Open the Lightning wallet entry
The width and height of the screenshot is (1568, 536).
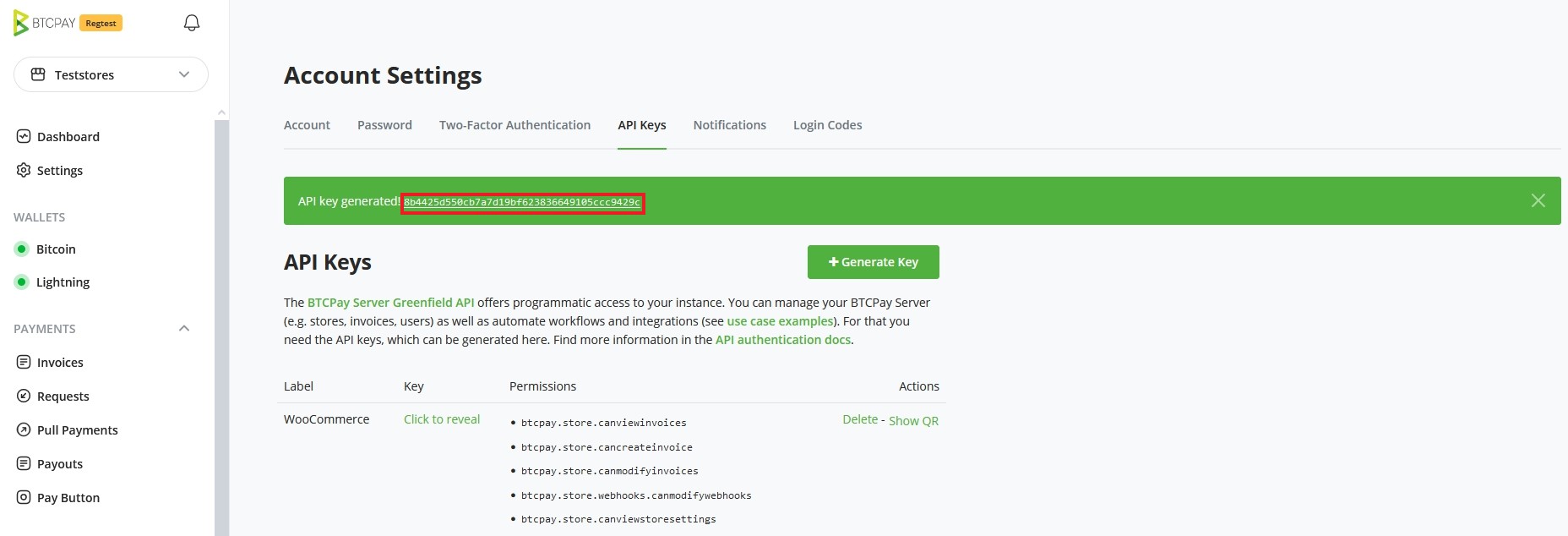pos(63,282)
